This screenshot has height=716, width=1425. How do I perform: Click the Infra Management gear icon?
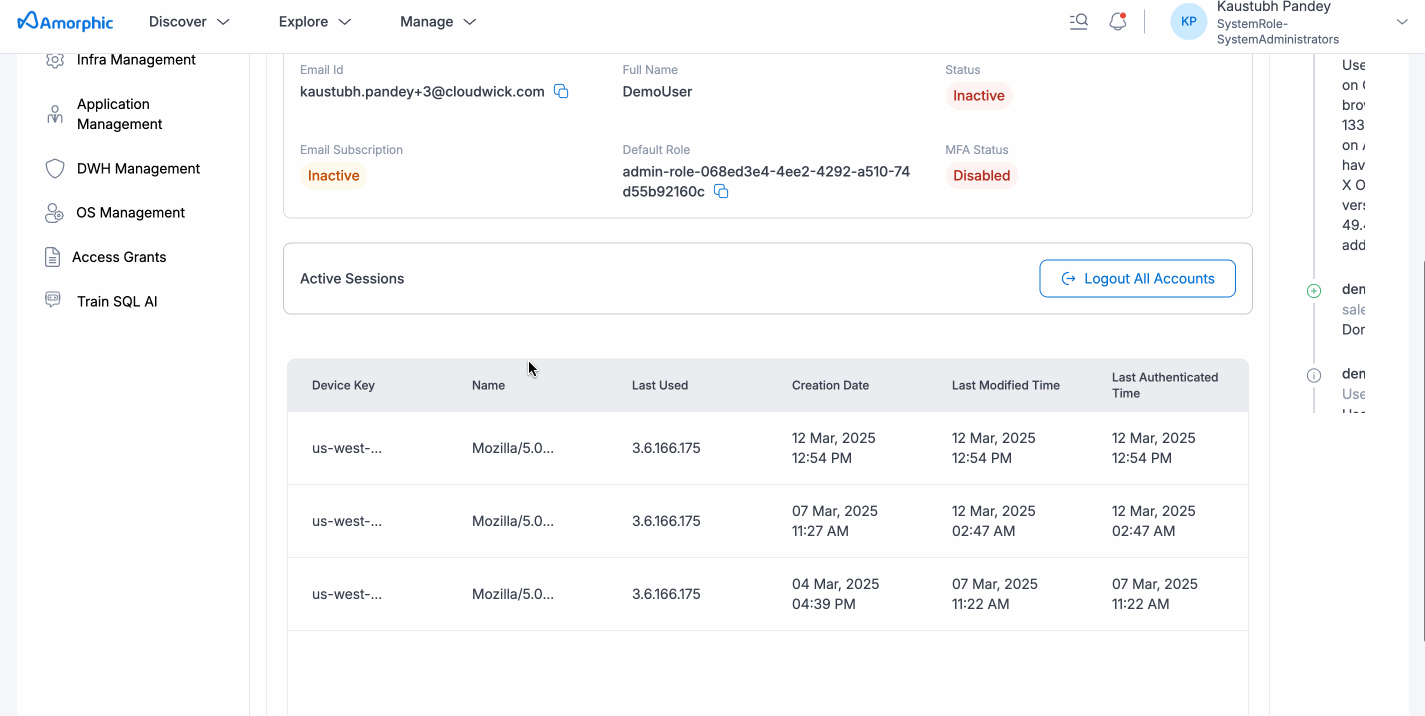tap(55, 60)
